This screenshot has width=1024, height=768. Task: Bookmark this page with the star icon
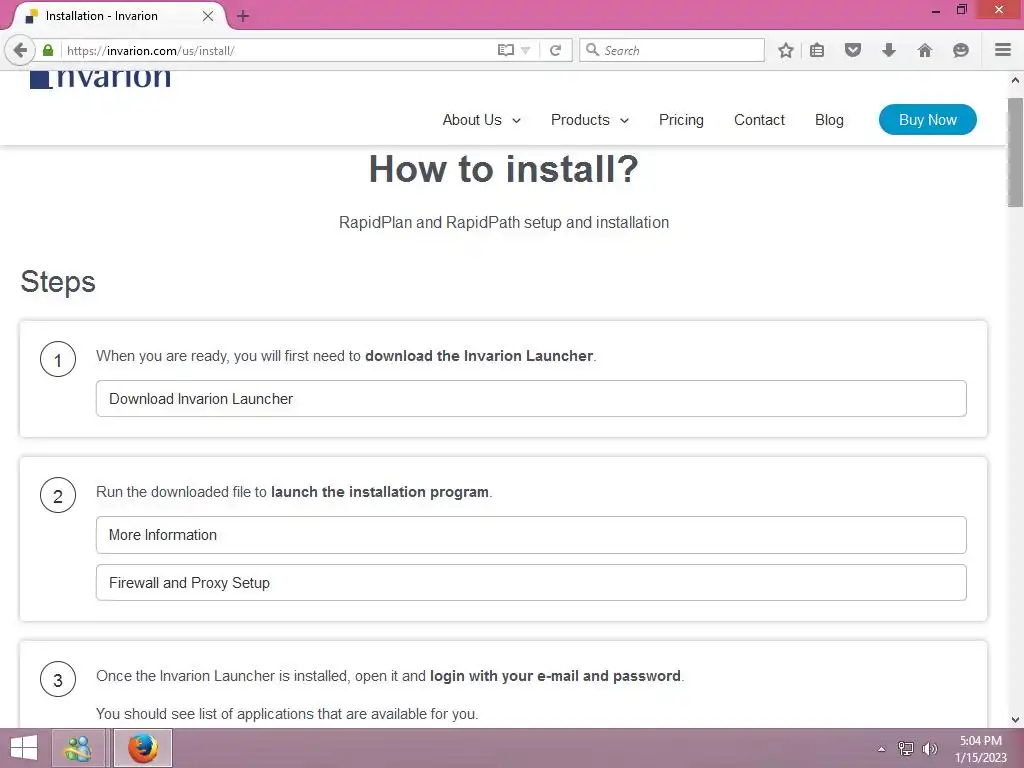click(786, 50)
